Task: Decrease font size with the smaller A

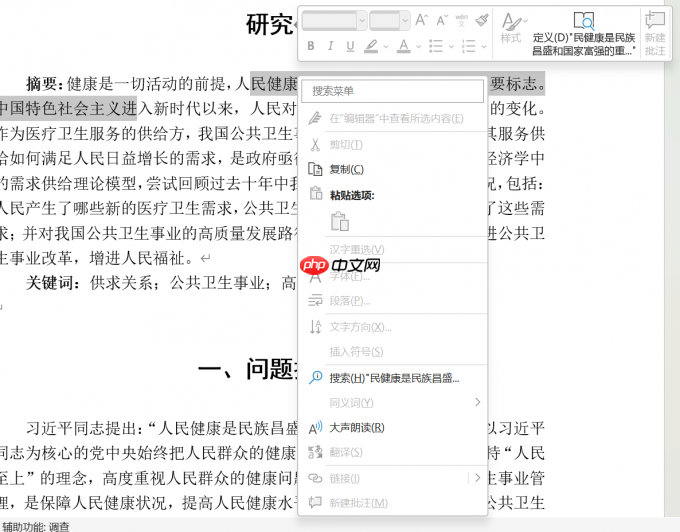Action: 442,20
